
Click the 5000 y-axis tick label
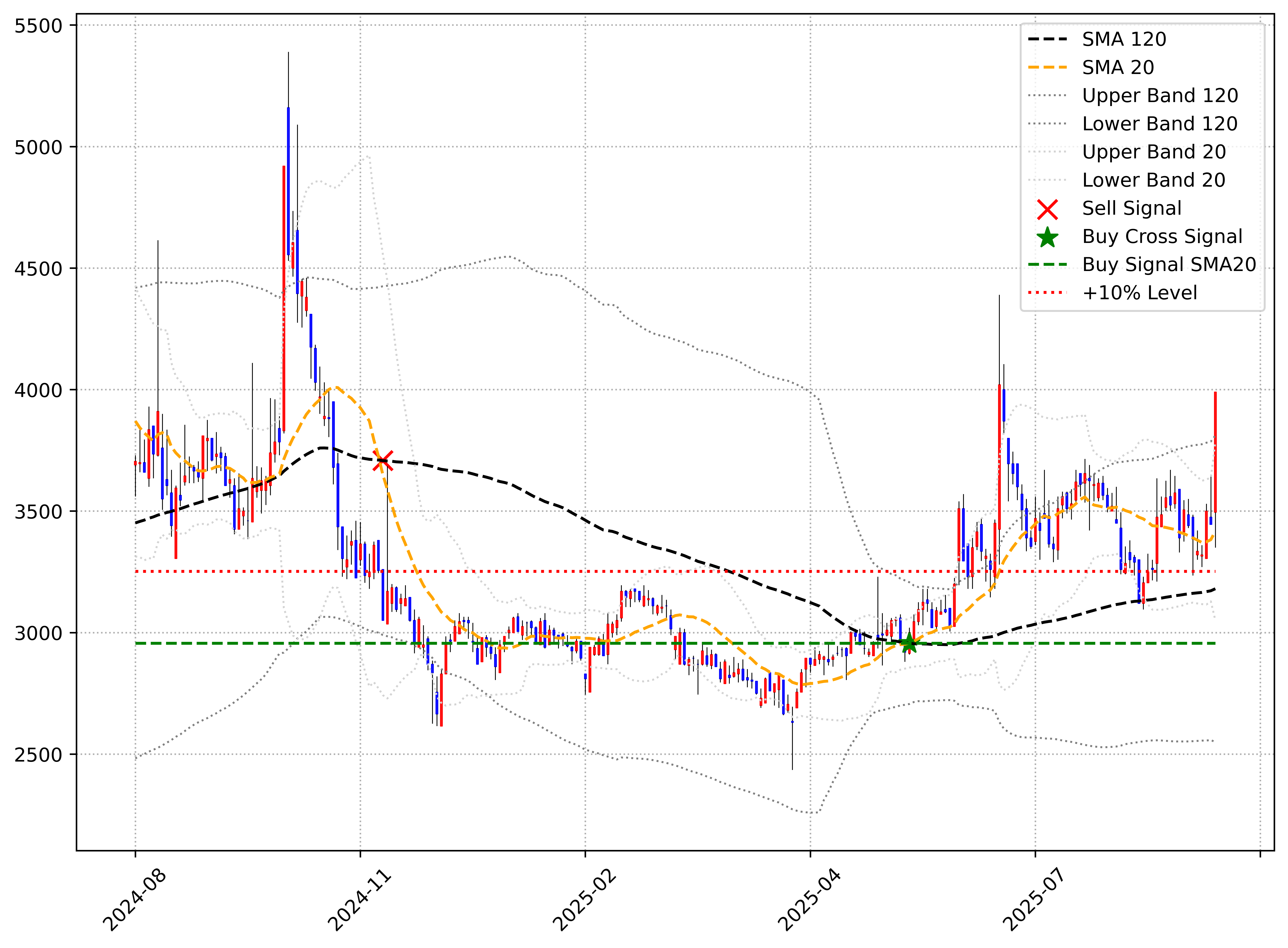click(x=38, y=147)
